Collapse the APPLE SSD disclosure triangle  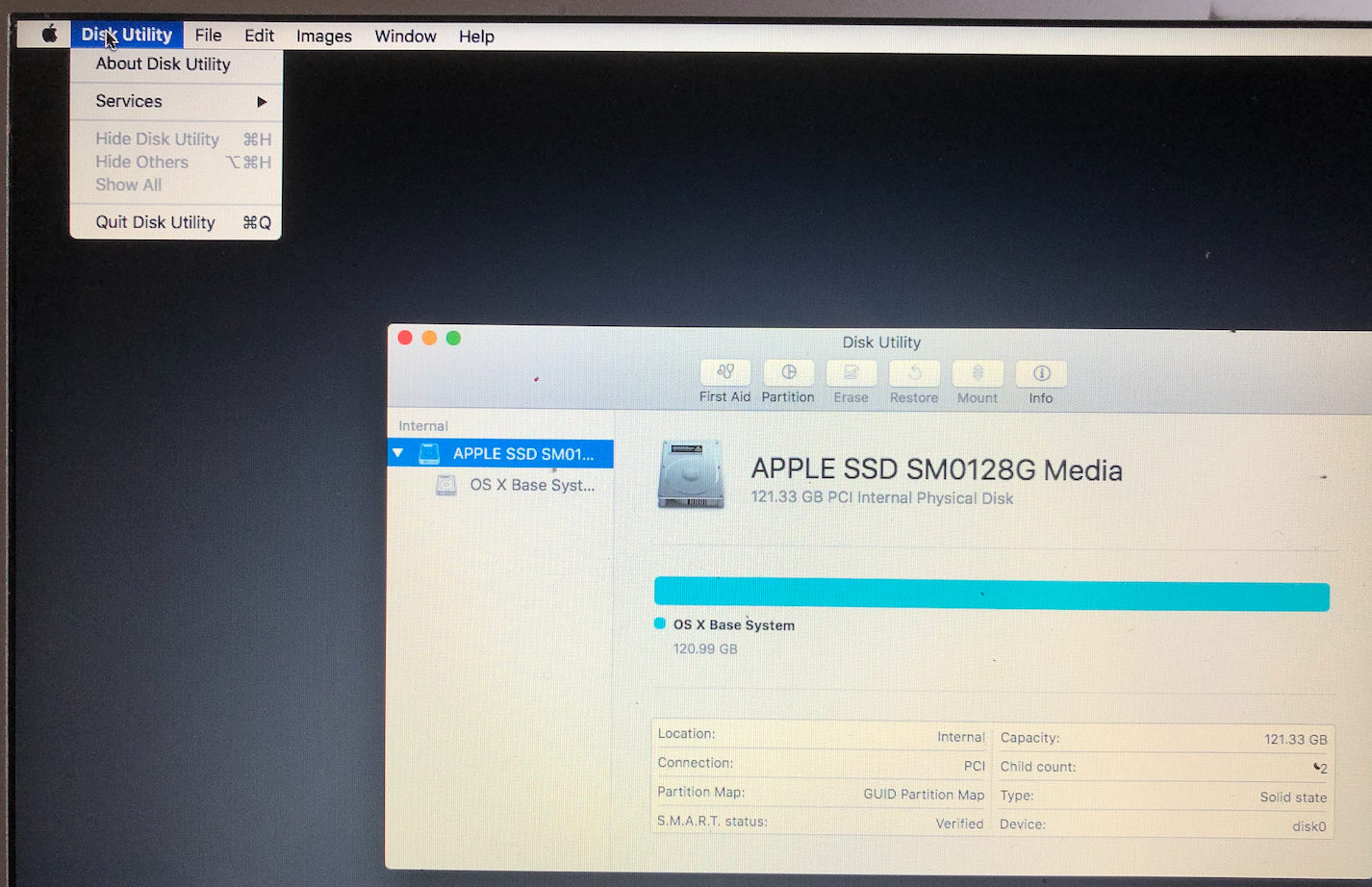[x=397, y=453]
